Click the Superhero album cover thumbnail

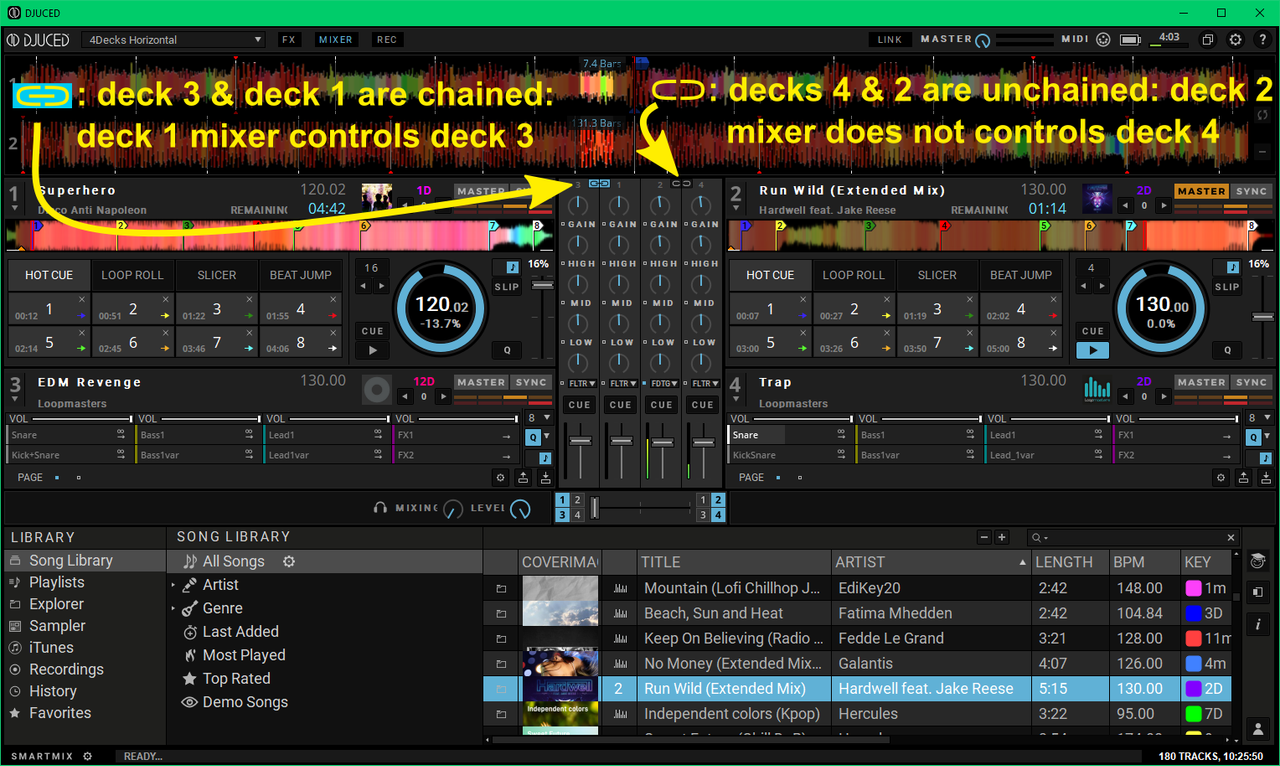[x=377, y=198]
